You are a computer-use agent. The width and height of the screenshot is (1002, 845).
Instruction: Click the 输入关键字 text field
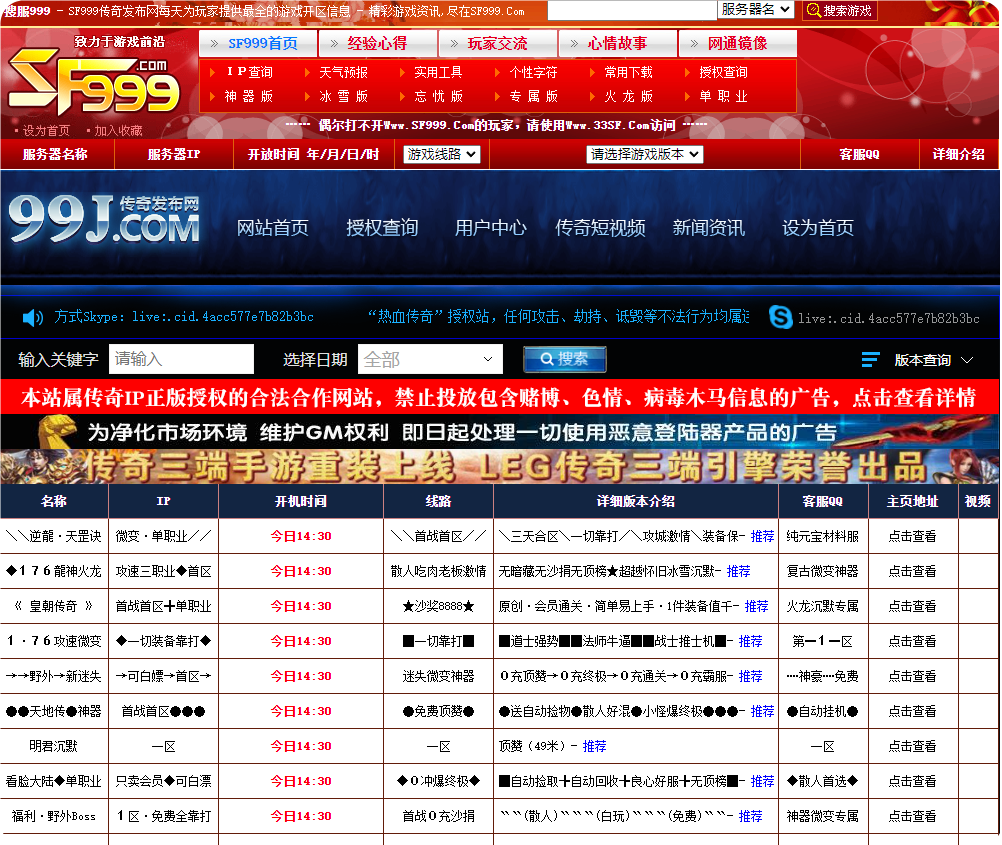coord(181,359)
